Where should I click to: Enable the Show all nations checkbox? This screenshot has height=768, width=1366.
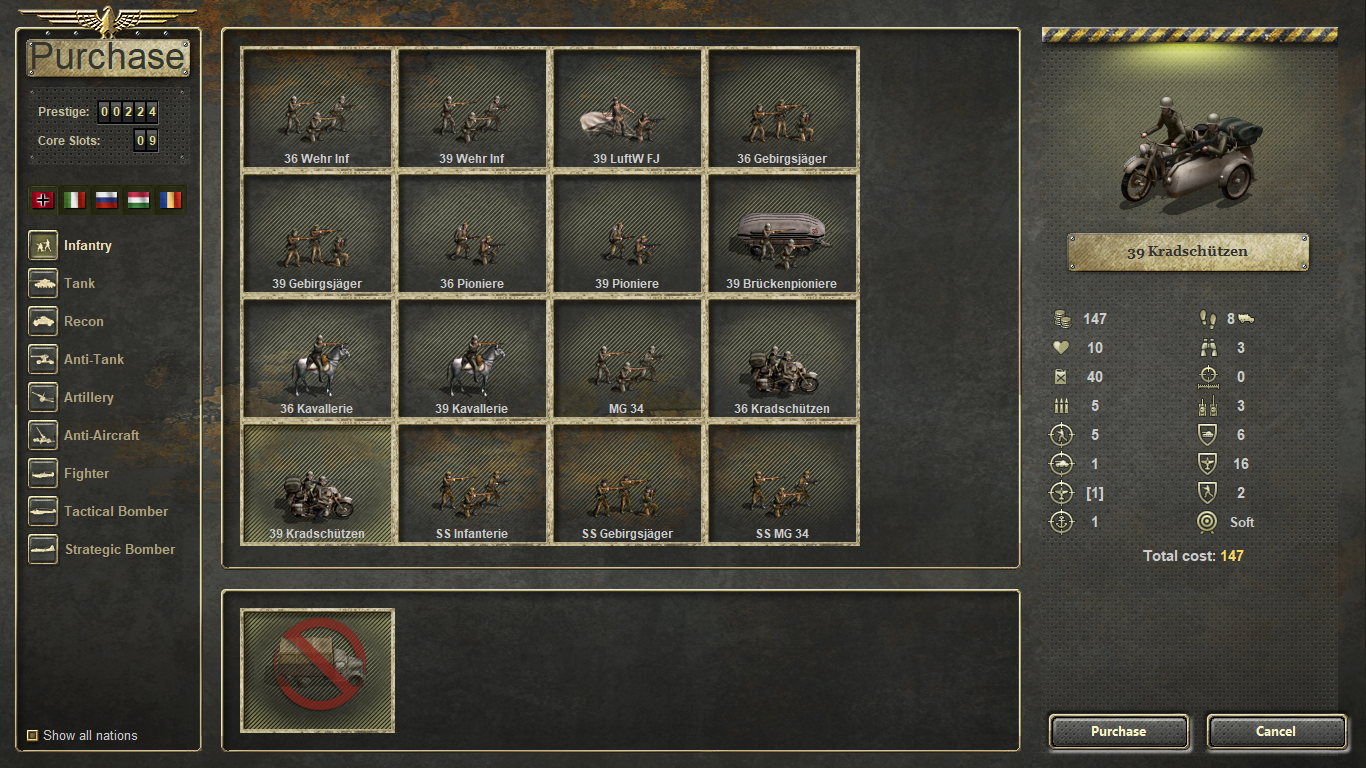pos(33,735)
